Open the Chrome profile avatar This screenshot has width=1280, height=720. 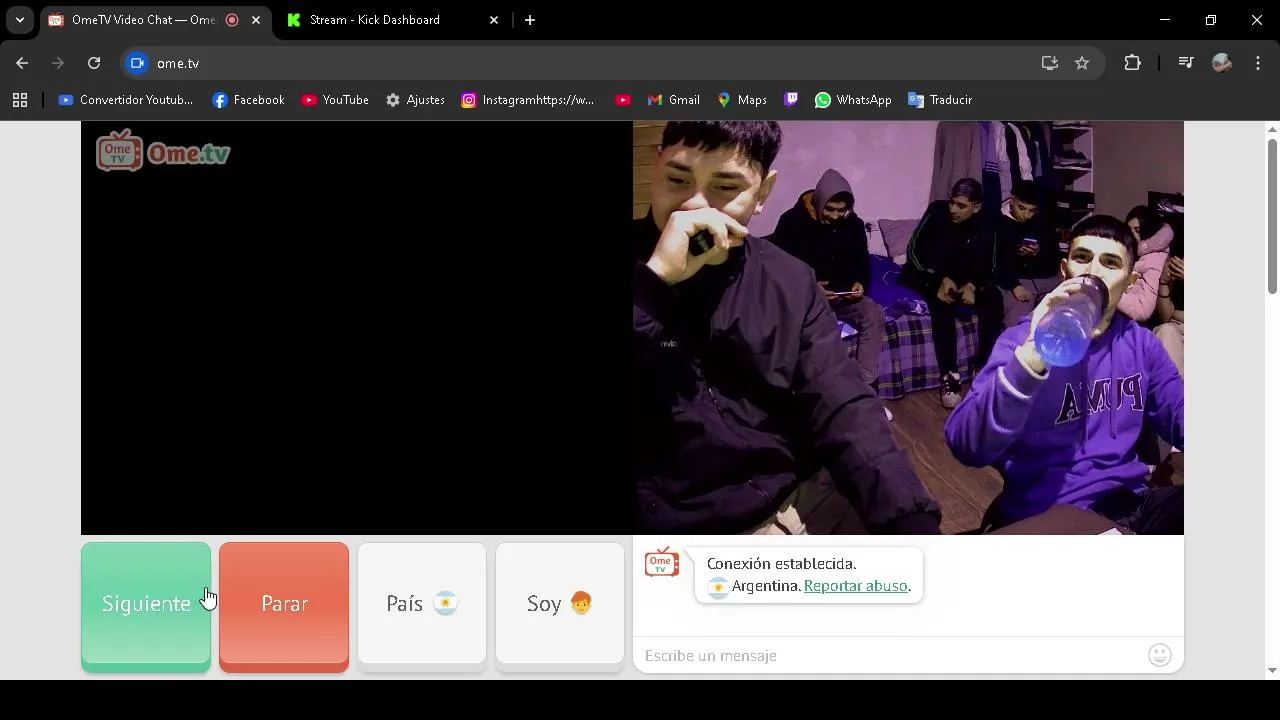click(x=1222, y=63)
